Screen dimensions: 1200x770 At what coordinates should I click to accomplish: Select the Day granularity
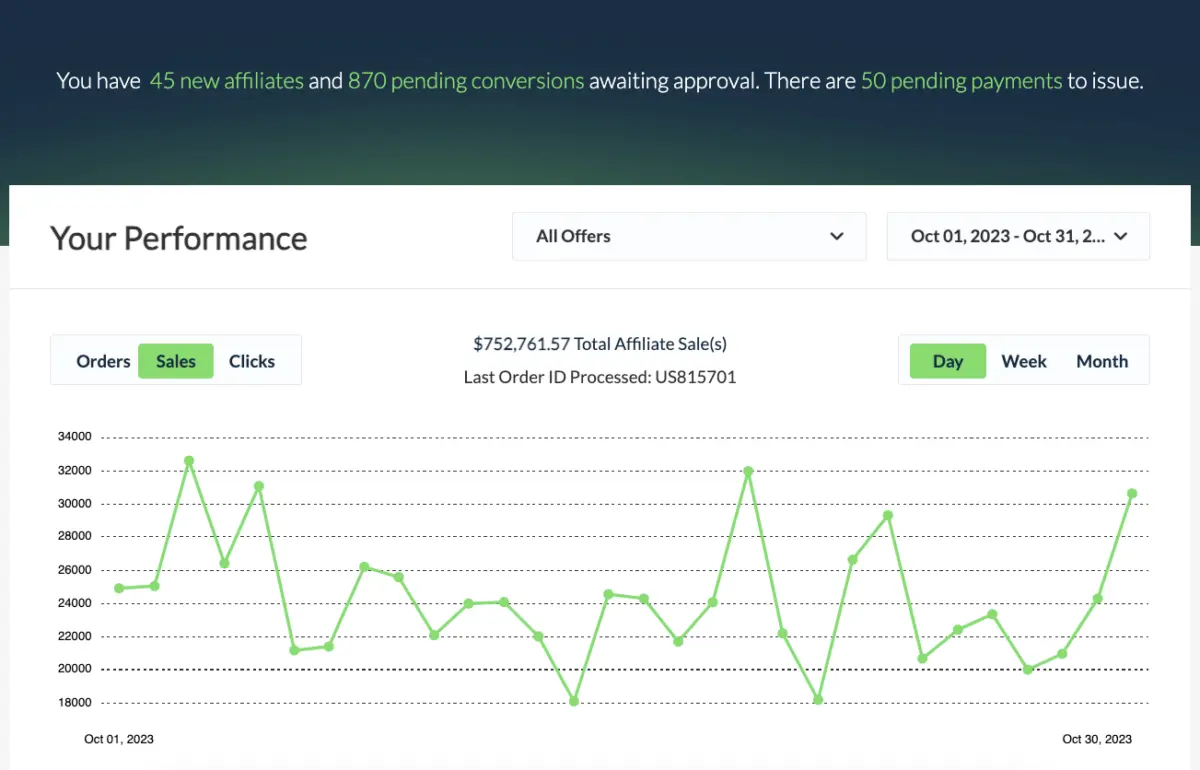[x=947, y=361]
